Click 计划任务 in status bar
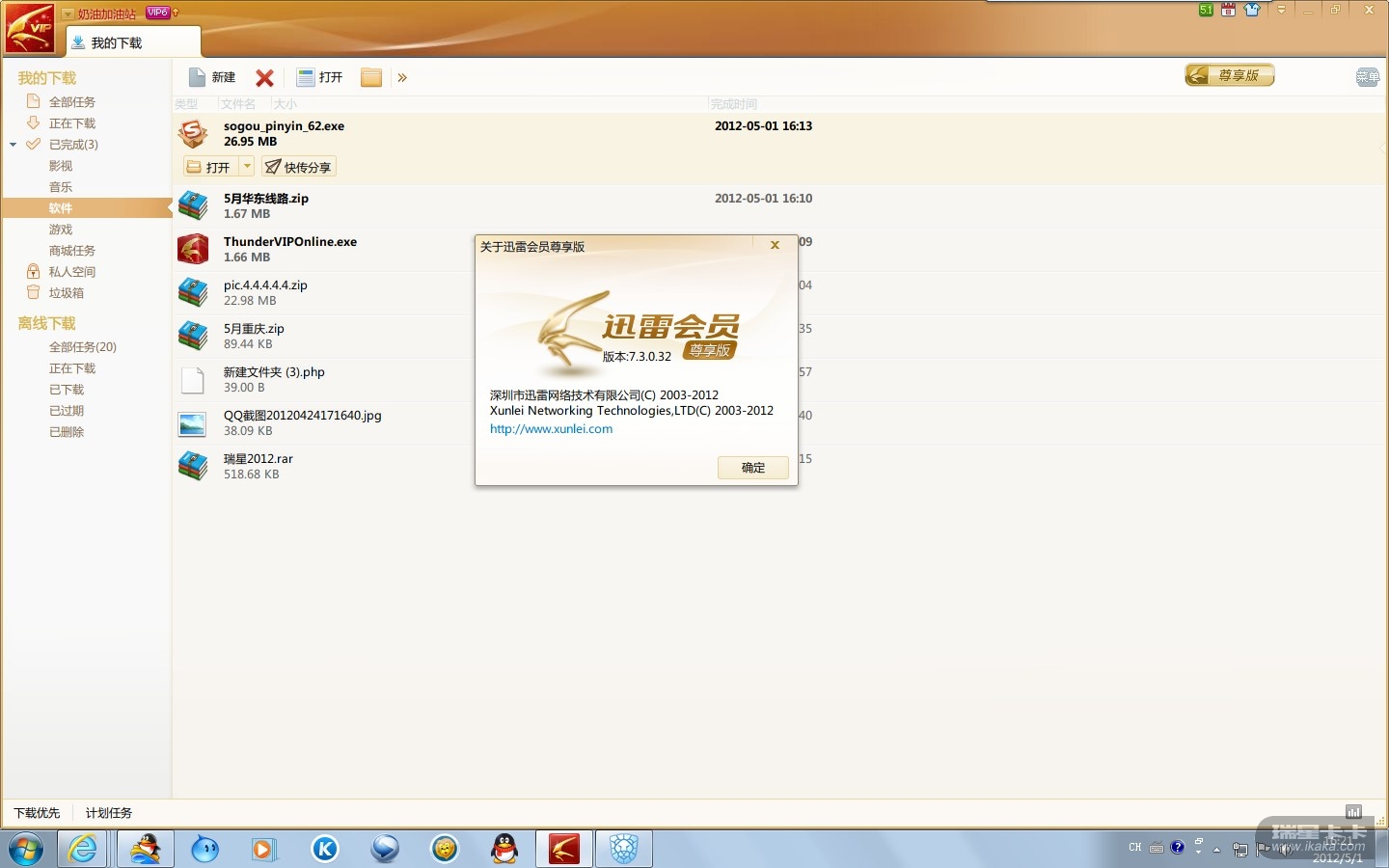 [109, 813]
